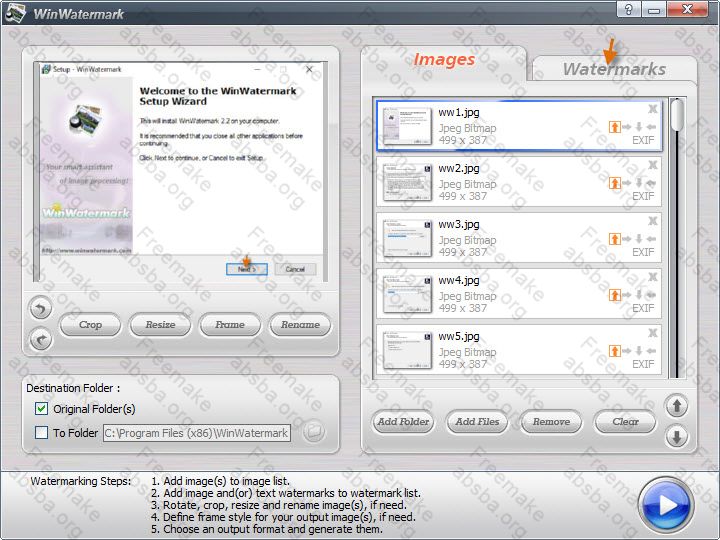Click the left arrow icon on ww3.jpg
Screen dimensions: 720x540
click(651, 239)
